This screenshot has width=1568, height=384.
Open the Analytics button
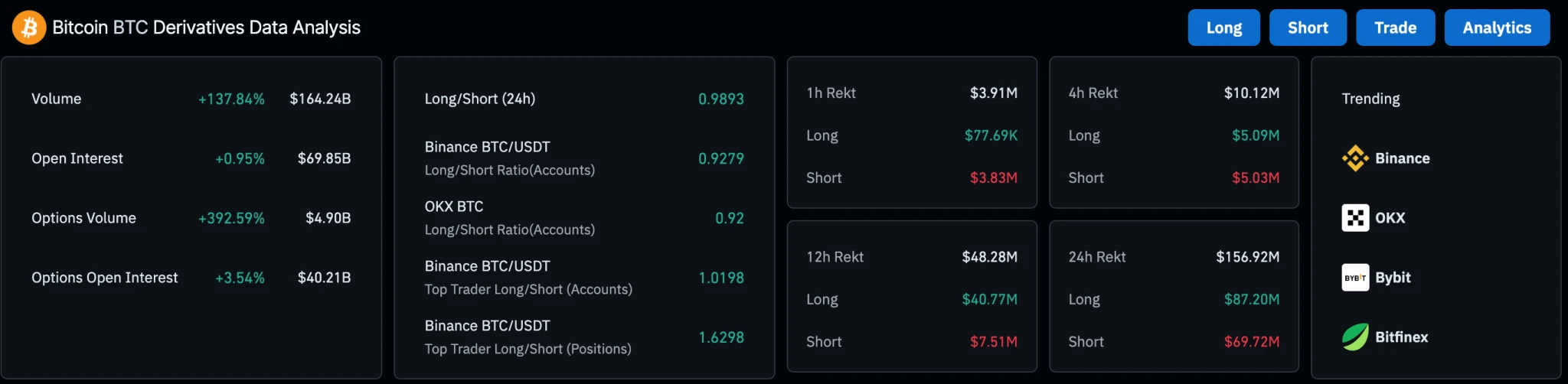tap(1497, 28)
